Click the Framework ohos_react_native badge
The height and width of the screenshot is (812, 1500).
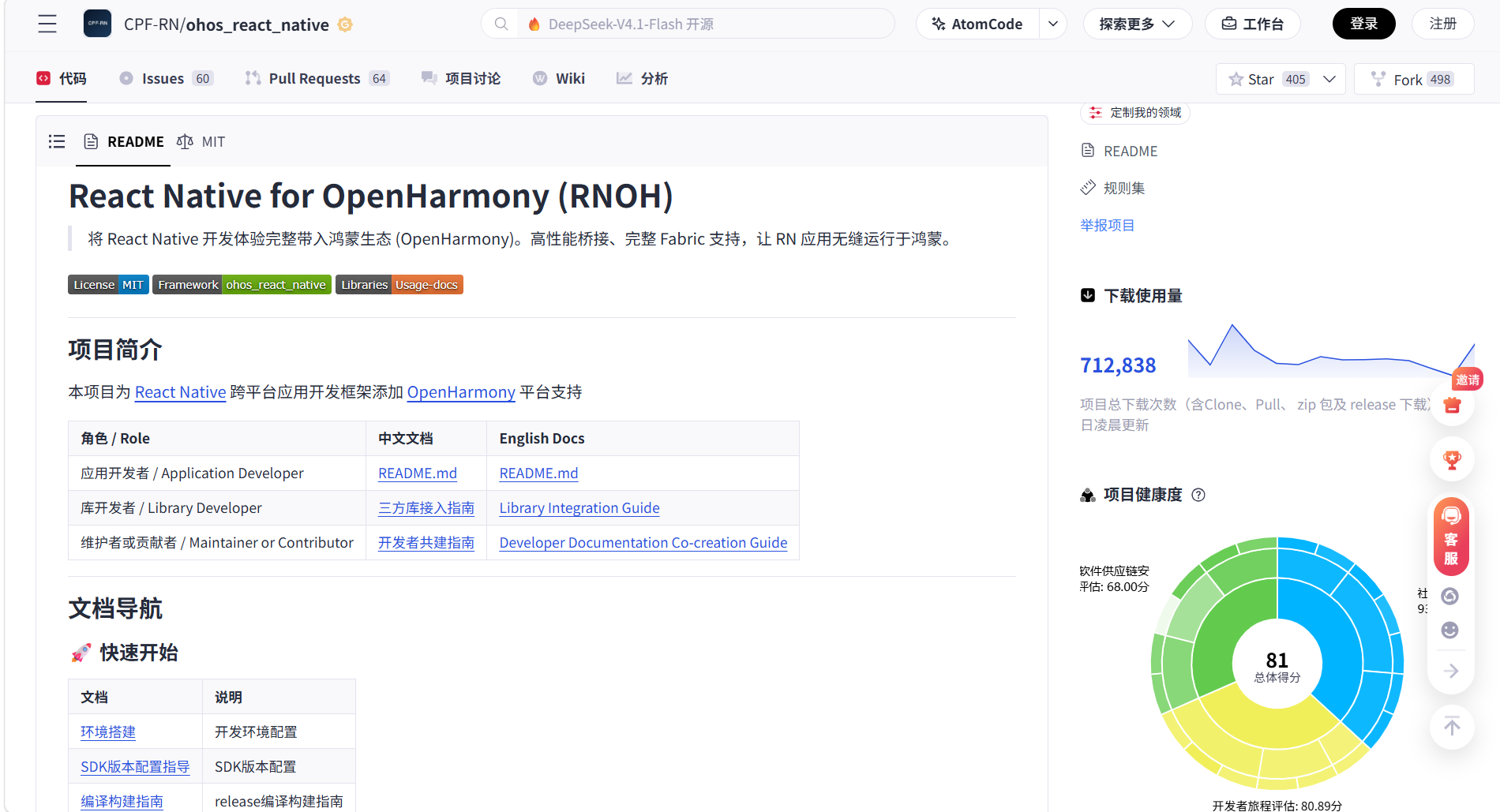tap(242, 284)
